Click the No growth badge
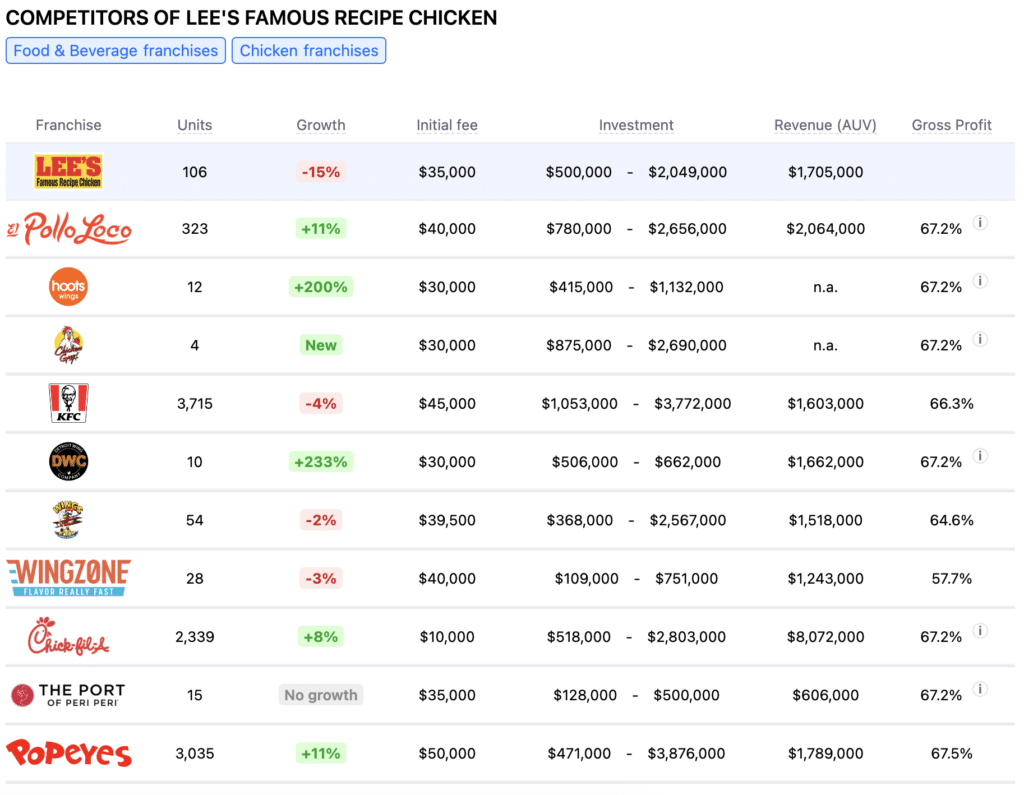Screen dimensions: 1024x795 pos(321,695)
